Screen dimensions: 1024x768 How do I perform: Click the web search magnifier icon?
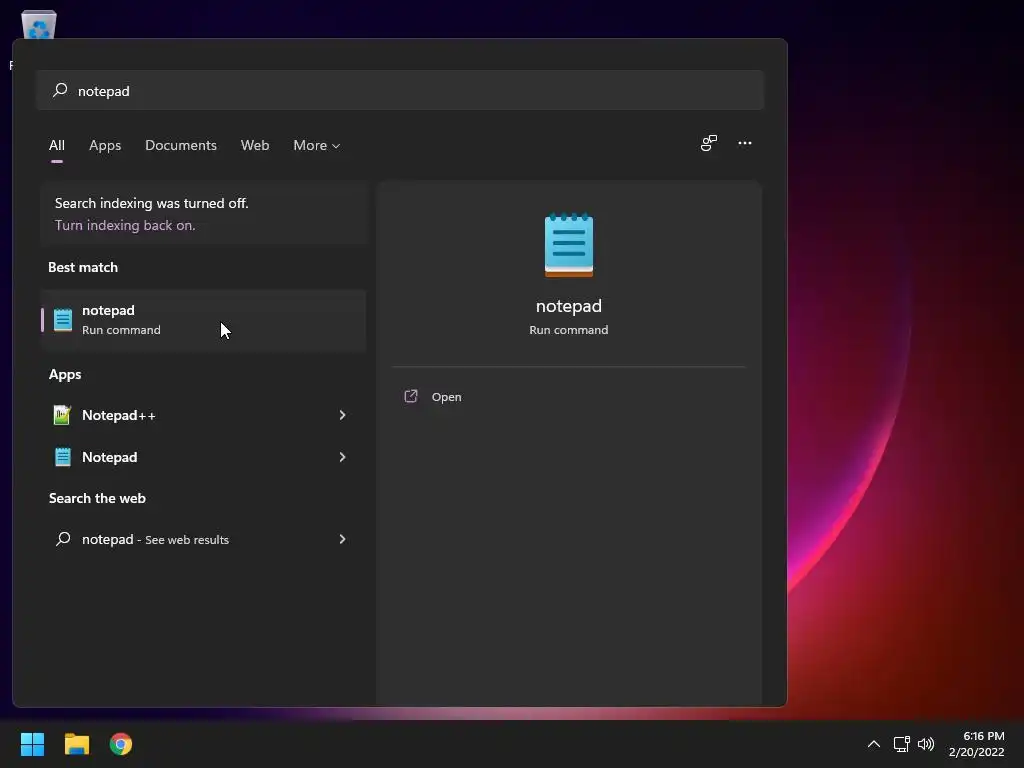click(63, 539)
